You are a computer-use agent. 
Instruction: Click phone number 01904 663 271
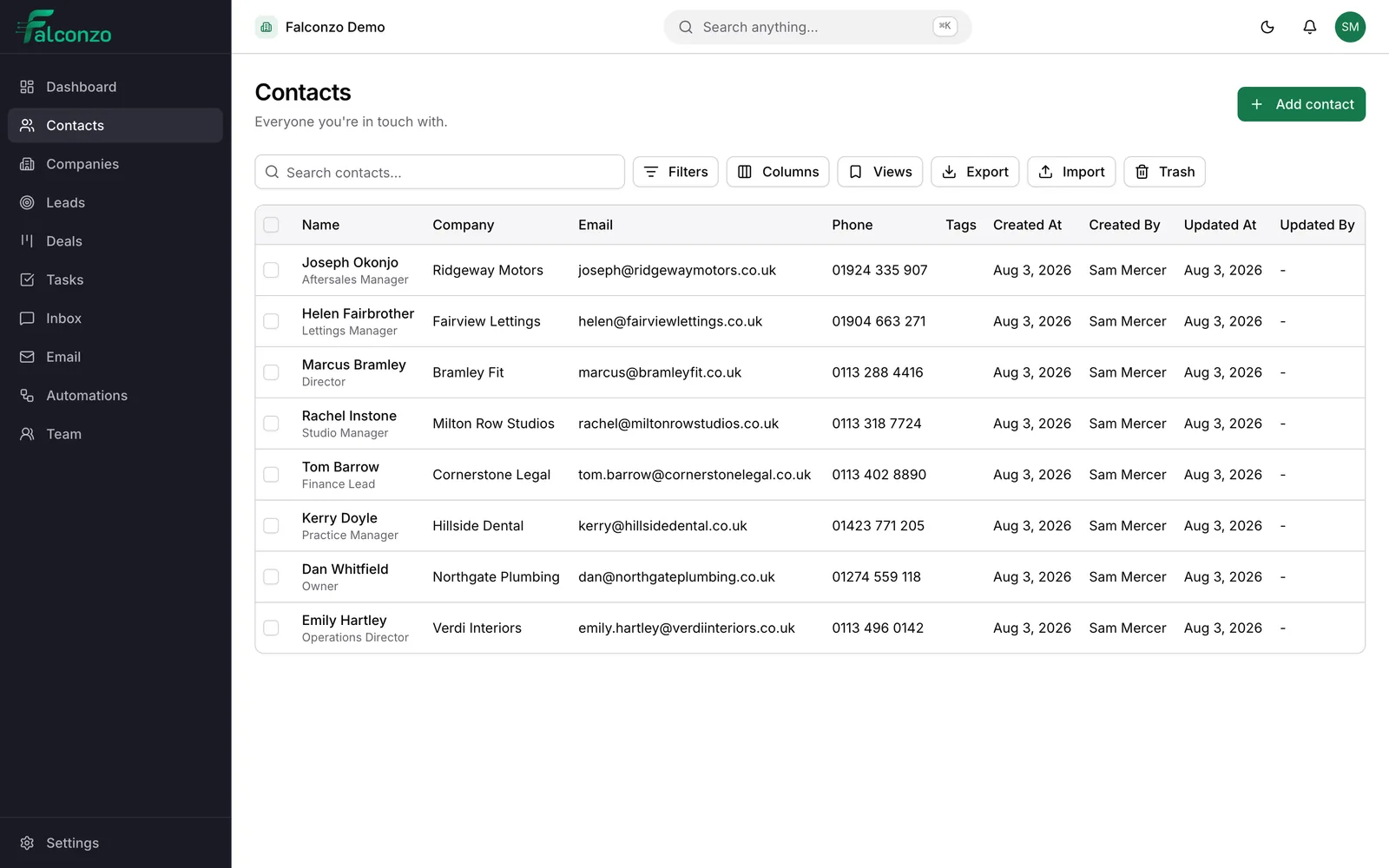tap(879, 321)
